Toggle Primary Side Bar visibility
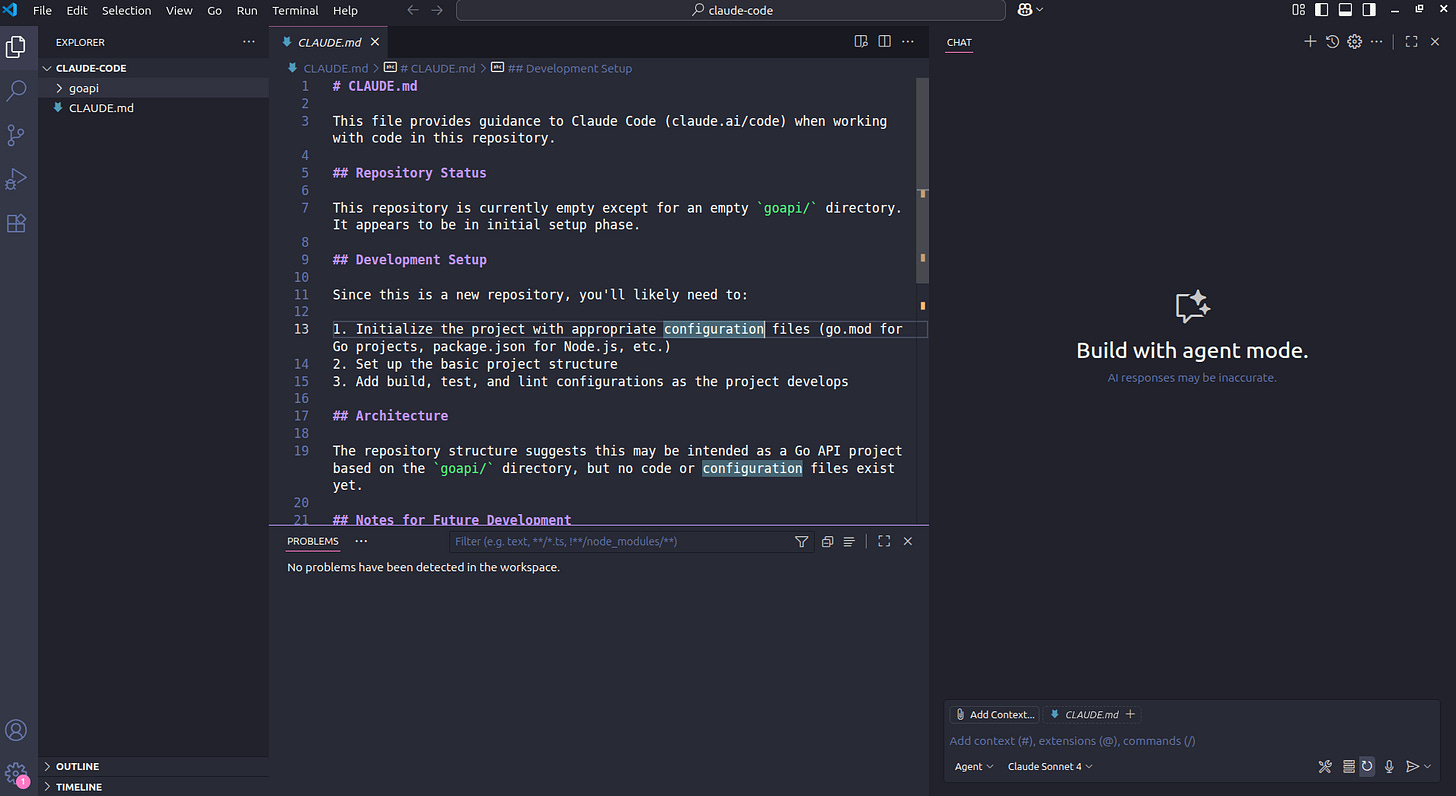Viewport: 1456px width, 796px height. click(1322, 10)
